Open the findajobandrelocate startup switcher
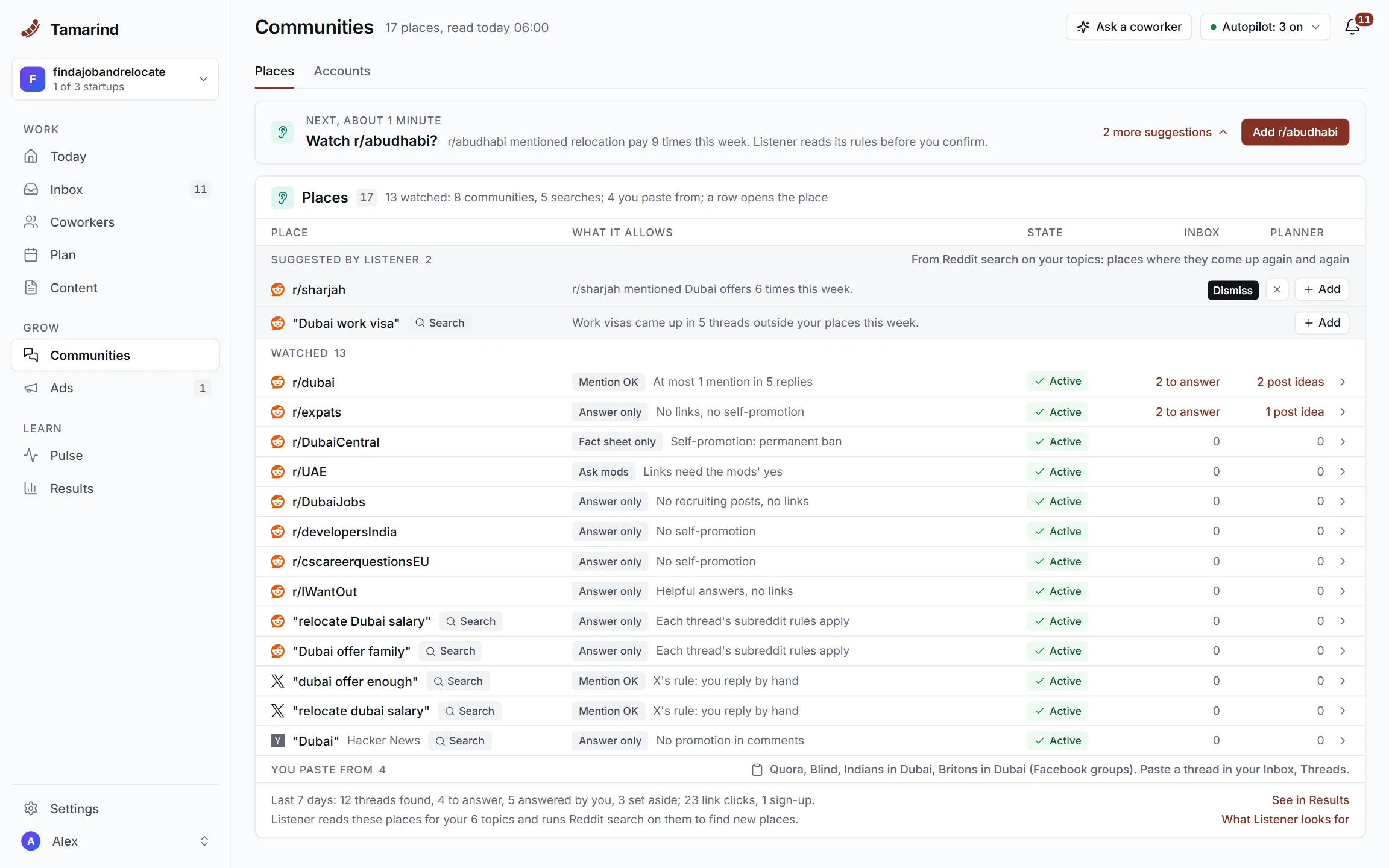Viewport: 1389px width, 868px height. pos(115,79)
